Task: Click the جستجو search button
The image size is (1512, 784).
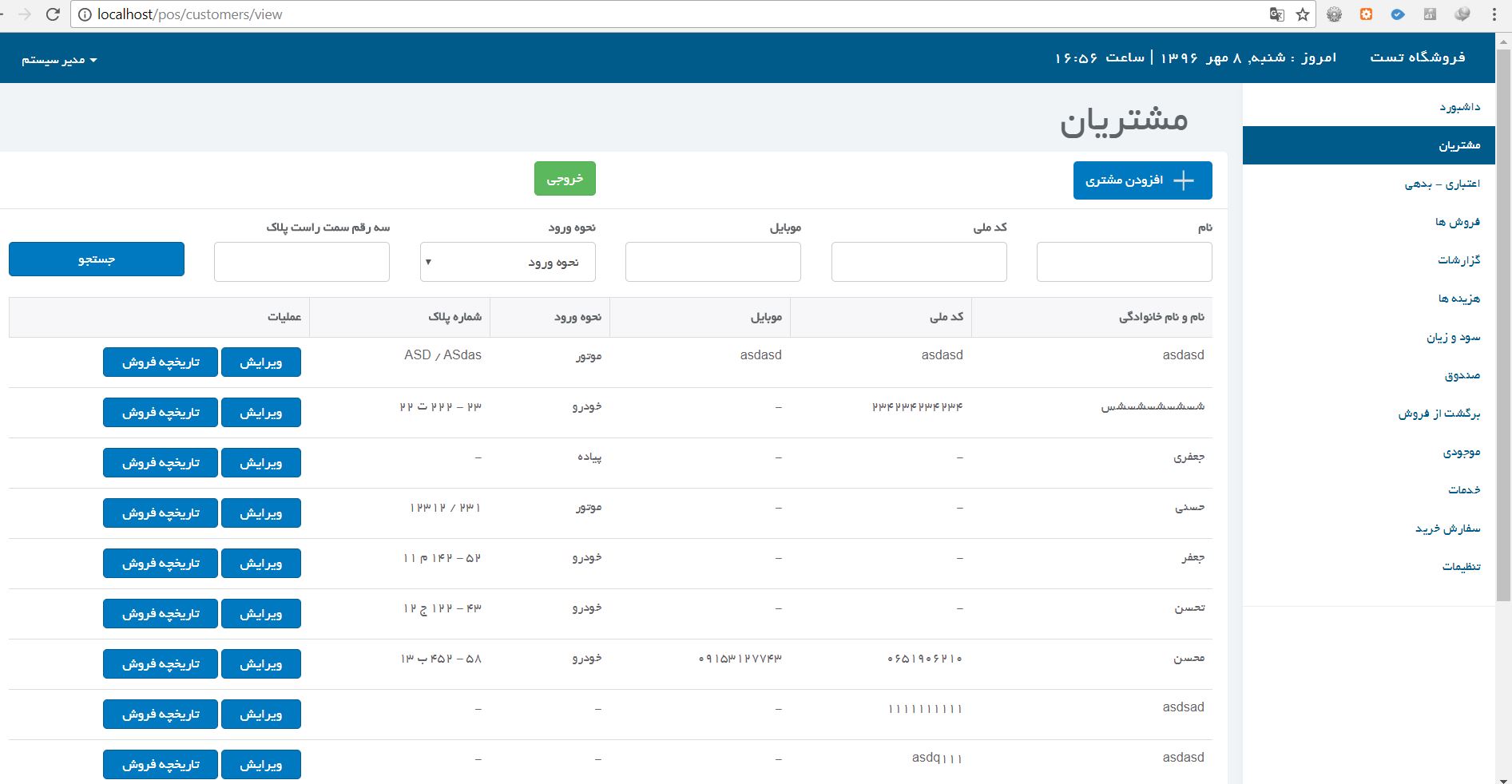Action: point(97,259)
